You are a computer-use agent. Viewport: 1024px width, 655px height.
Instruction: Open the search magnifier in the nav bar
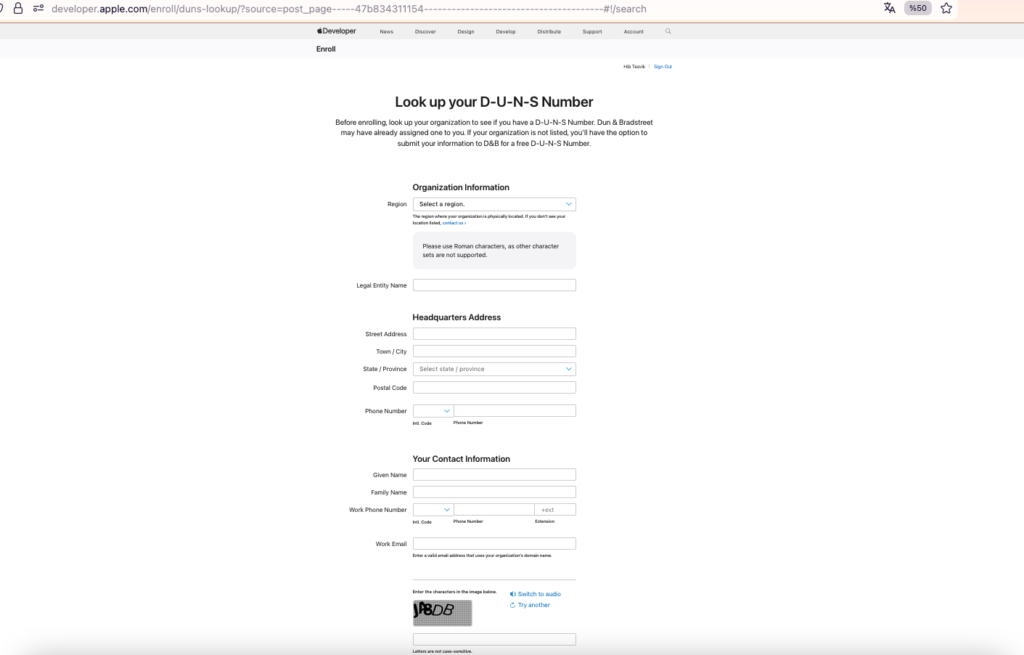click(668, 31)
